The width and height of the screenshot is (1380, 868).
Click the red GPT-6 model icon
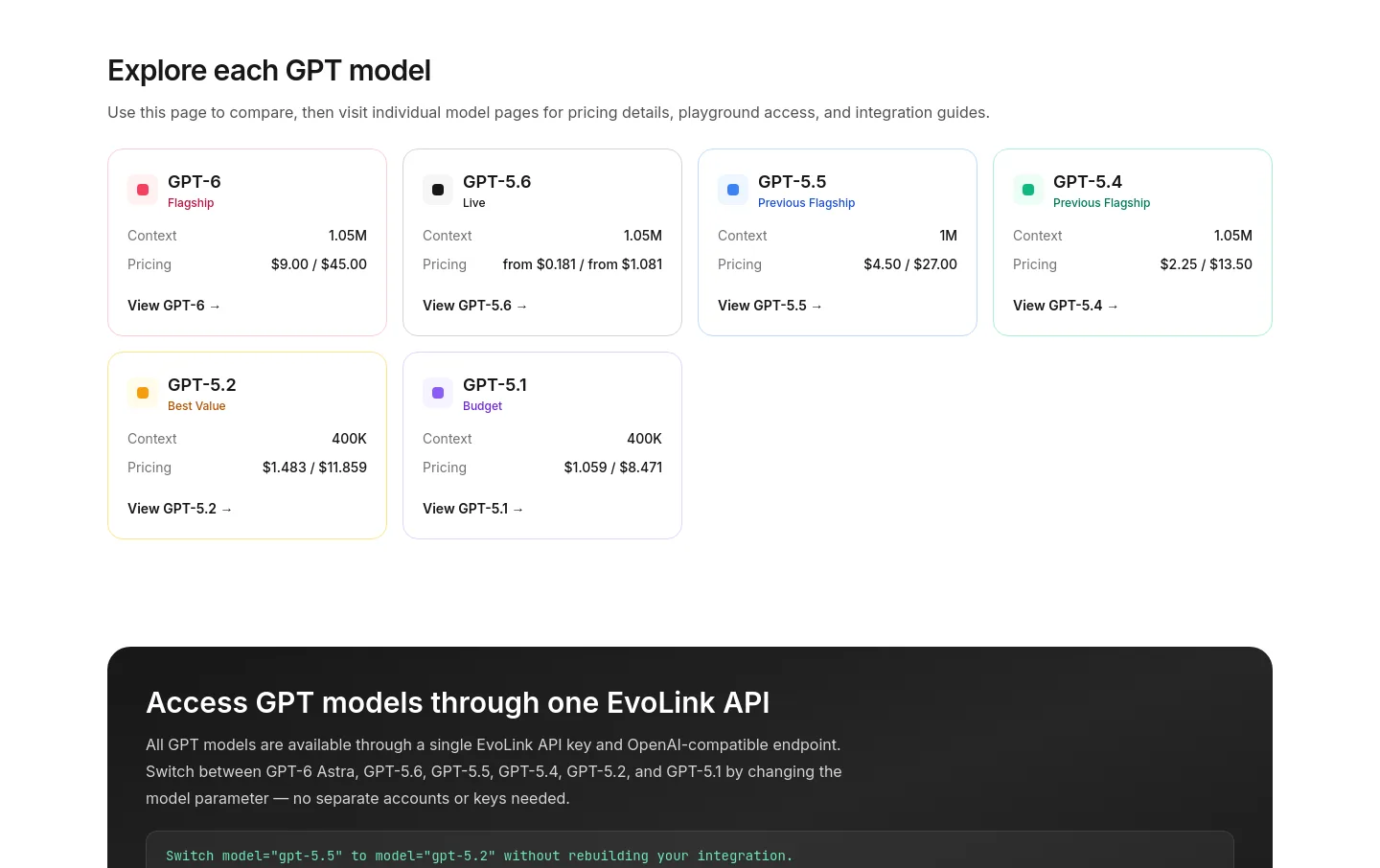pyautogui.click(x=143, y=190)
